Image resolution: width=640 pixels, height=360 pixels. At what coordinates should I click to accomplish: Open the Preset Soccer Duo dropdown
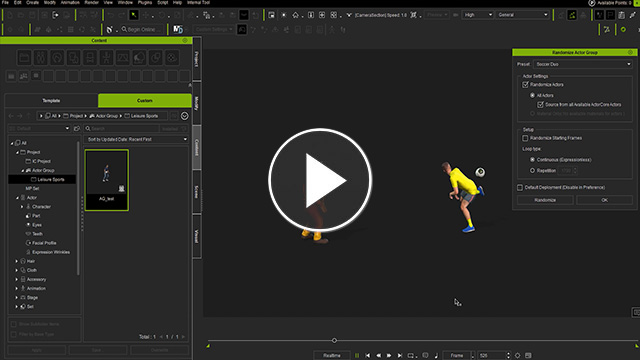click(x=583, y=64)
